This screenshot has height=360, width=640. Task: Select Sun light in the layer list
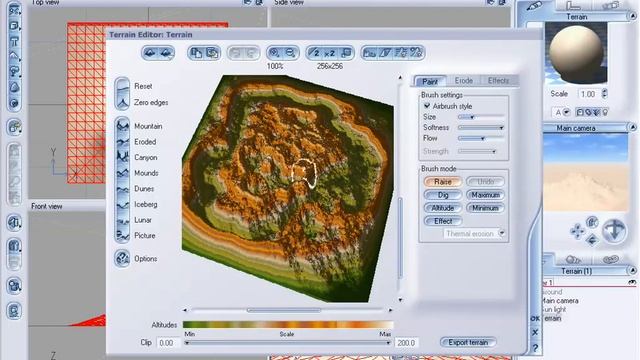point(555,310)
